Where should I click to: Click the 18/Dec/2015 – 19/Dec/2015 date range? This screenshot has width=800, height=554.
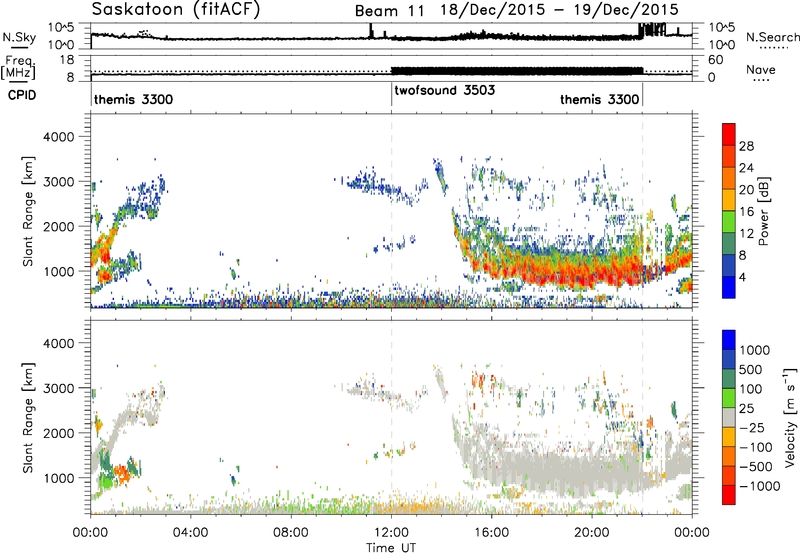(560, 9)
